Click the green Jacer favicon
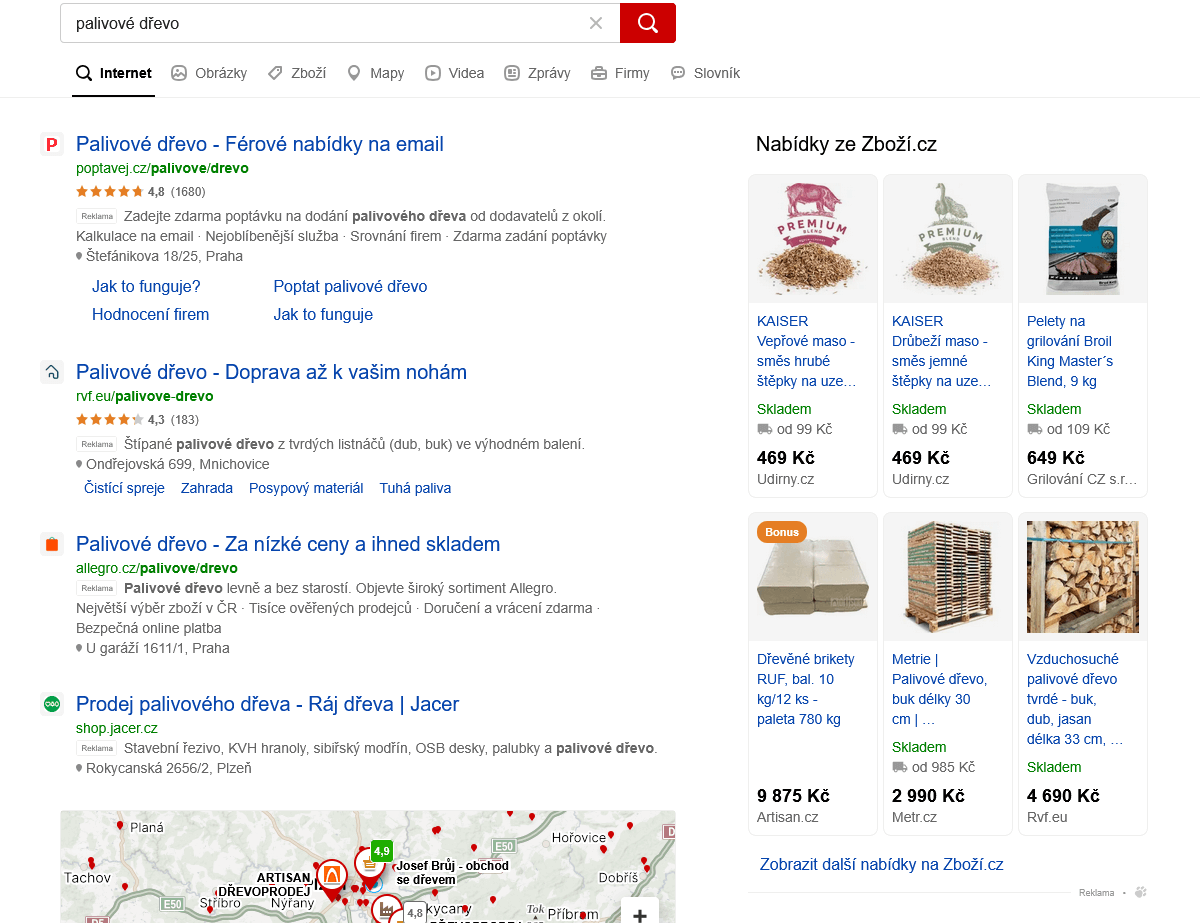This screenshot has width=1200, height=923. [x=52, y=704]
